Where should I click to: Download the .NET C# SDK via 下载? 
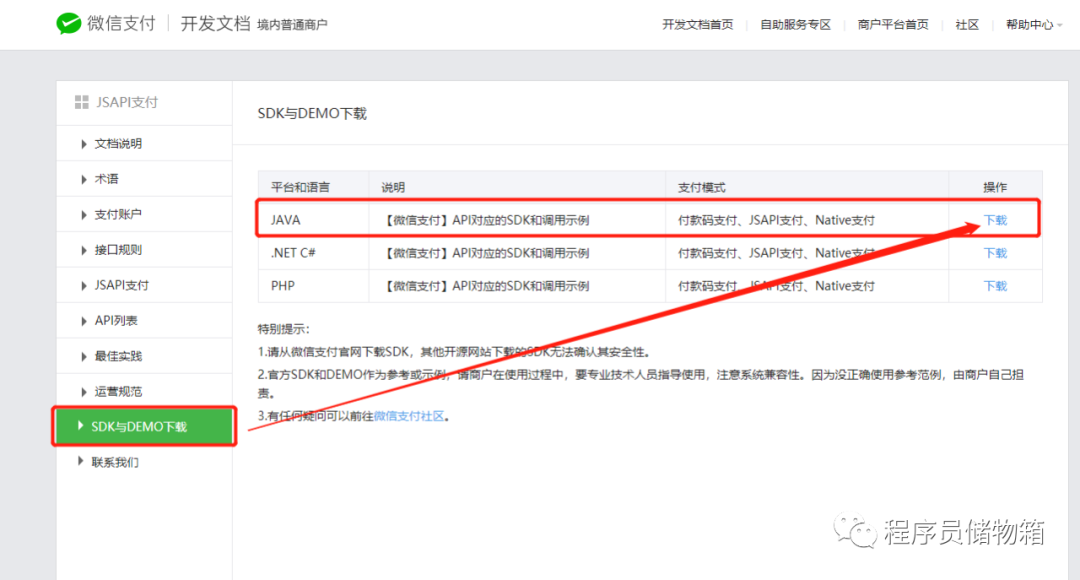click(x=995, y=253)
